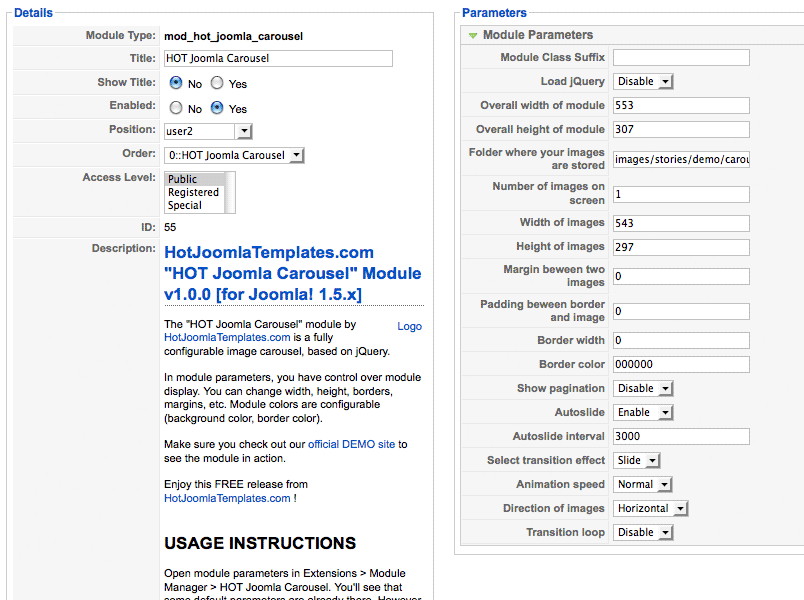Screen dimensions: 804x600
Task: Open the Transition loop dropdown
Action: click(643, 533)
